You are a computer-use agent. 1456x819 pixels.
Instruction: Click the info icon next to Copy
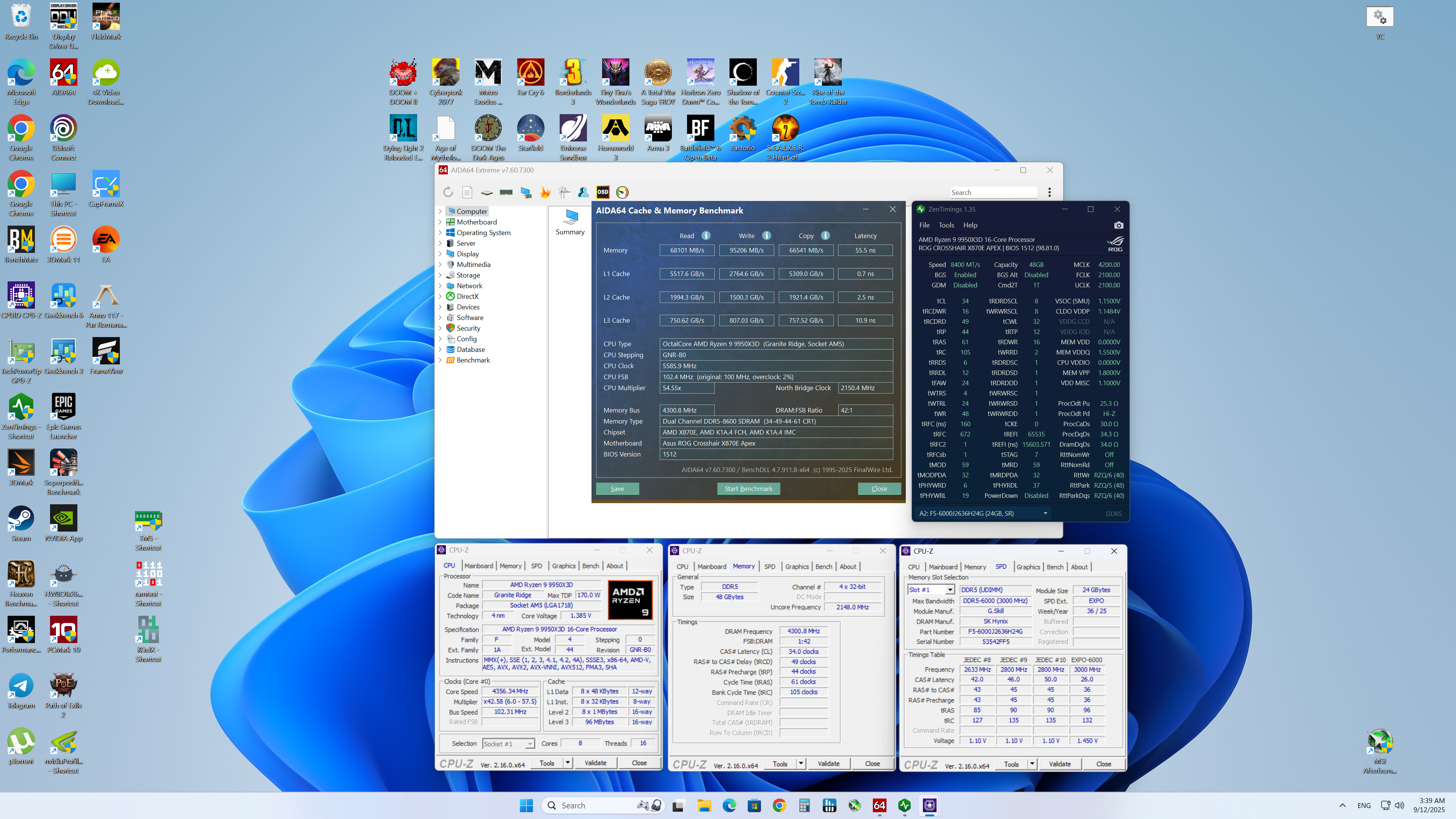[x=825, y=236]
